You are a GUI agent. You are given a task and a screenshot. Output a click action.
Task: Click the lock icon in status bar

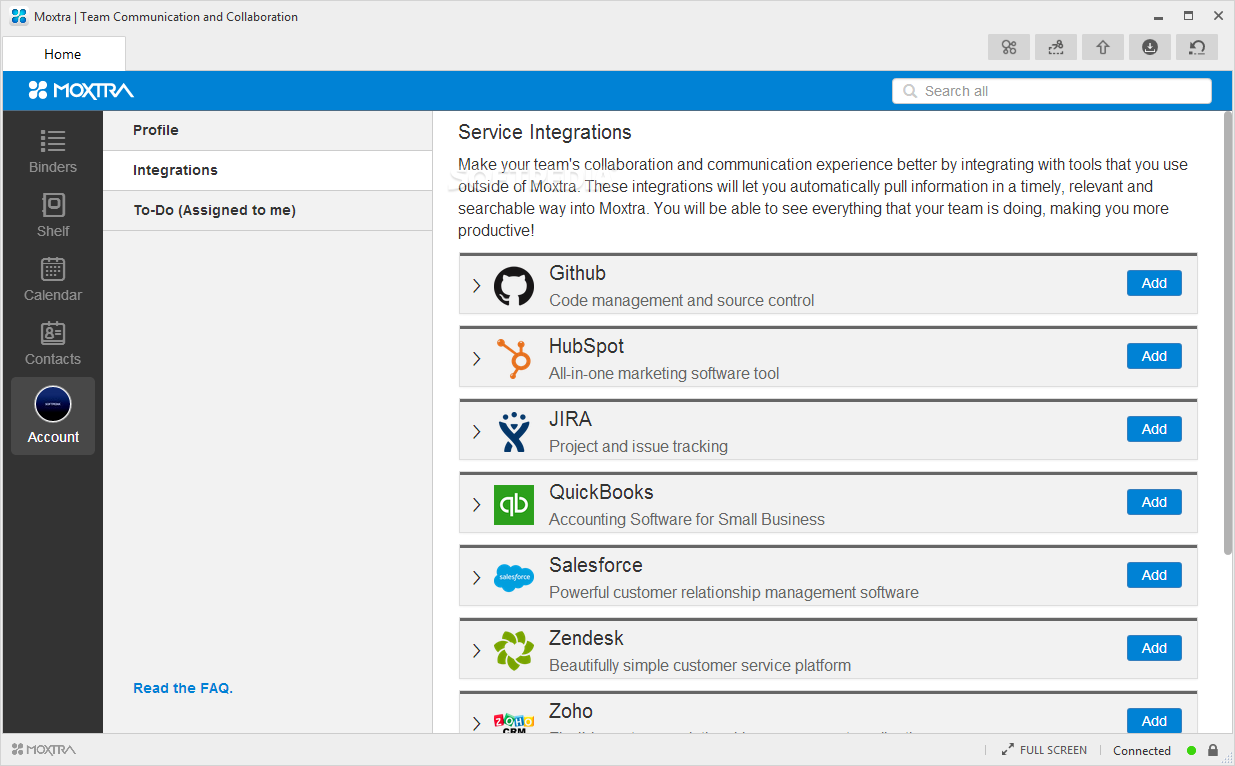pyautogui.click(x=1213, y=750)
